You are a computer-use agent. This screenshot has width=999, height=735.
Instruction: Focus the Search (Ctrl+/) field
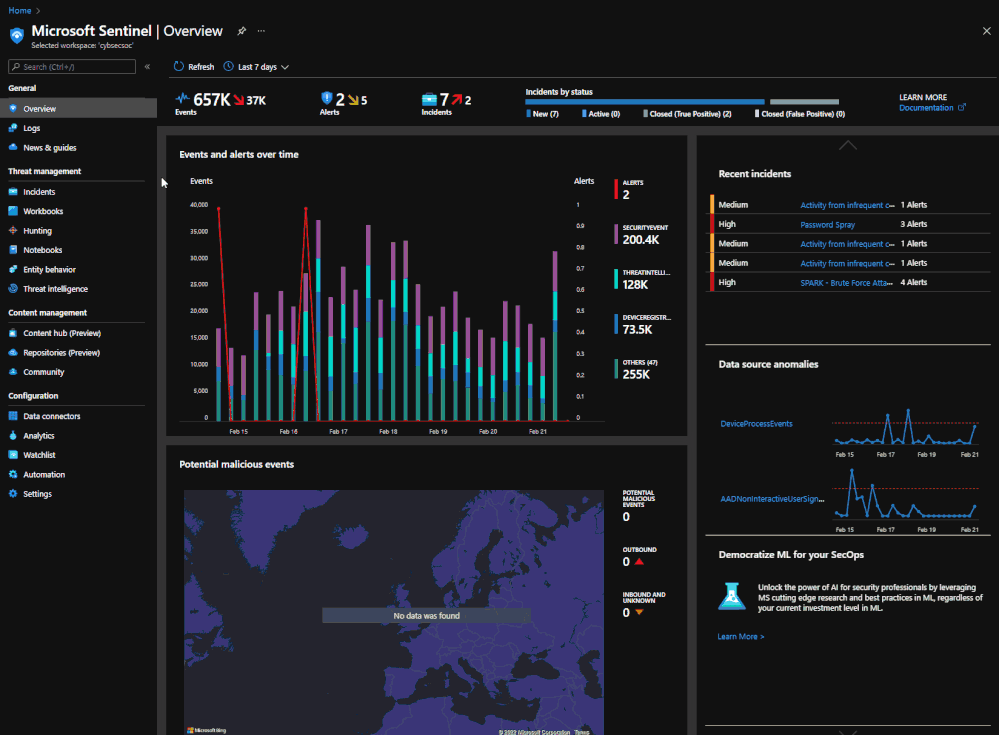click(x=72, y=66)
